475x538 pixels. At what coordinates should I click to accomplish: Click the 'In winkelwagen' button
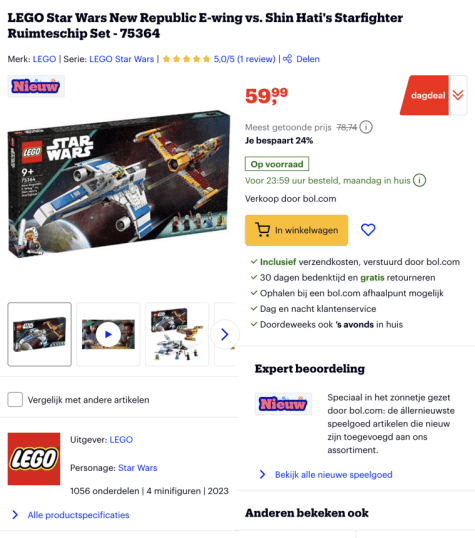296,230
